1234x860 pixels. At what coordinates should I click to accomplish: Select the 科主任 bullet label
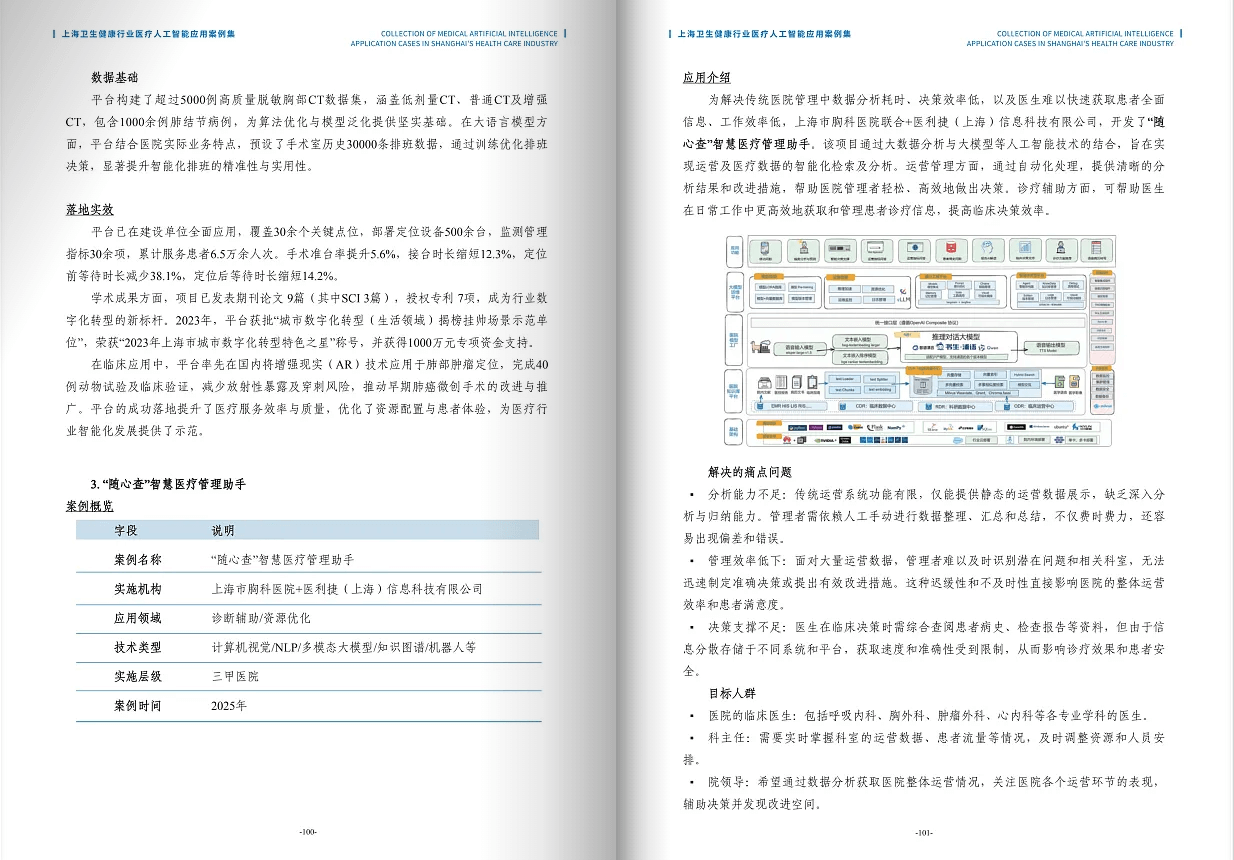(726, 737)
